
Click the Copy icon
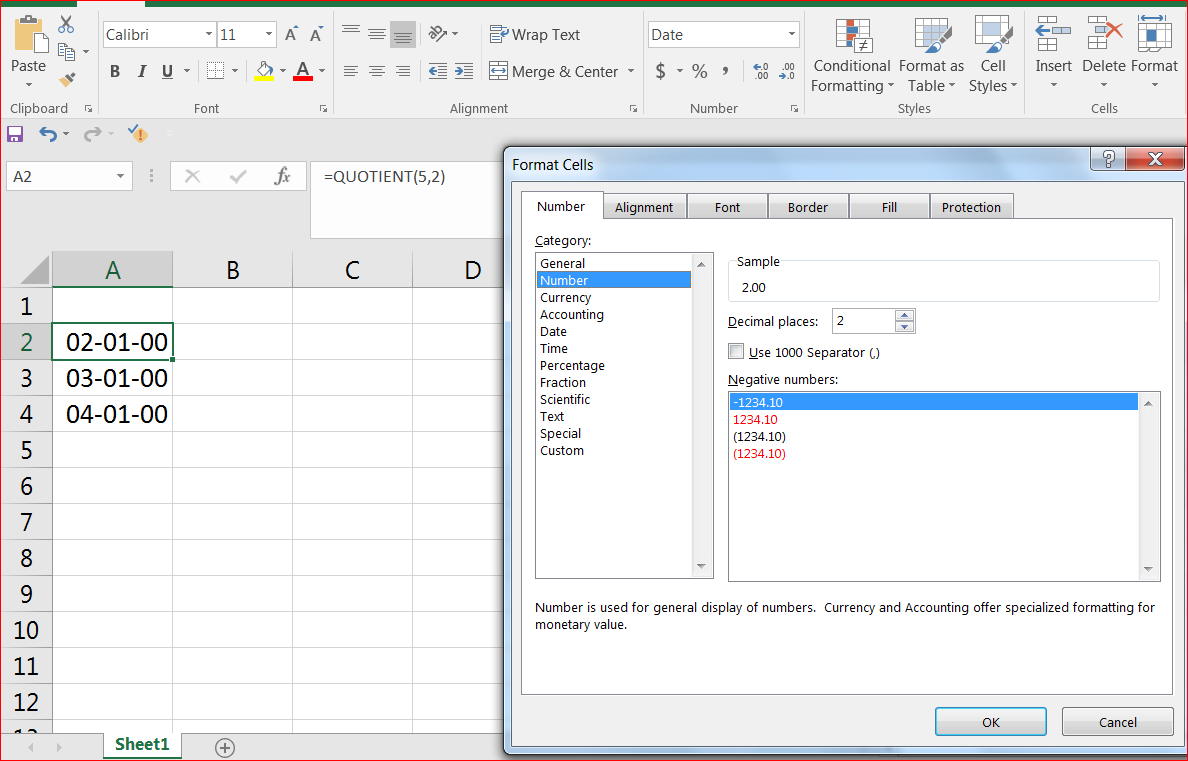coord(66,52)
